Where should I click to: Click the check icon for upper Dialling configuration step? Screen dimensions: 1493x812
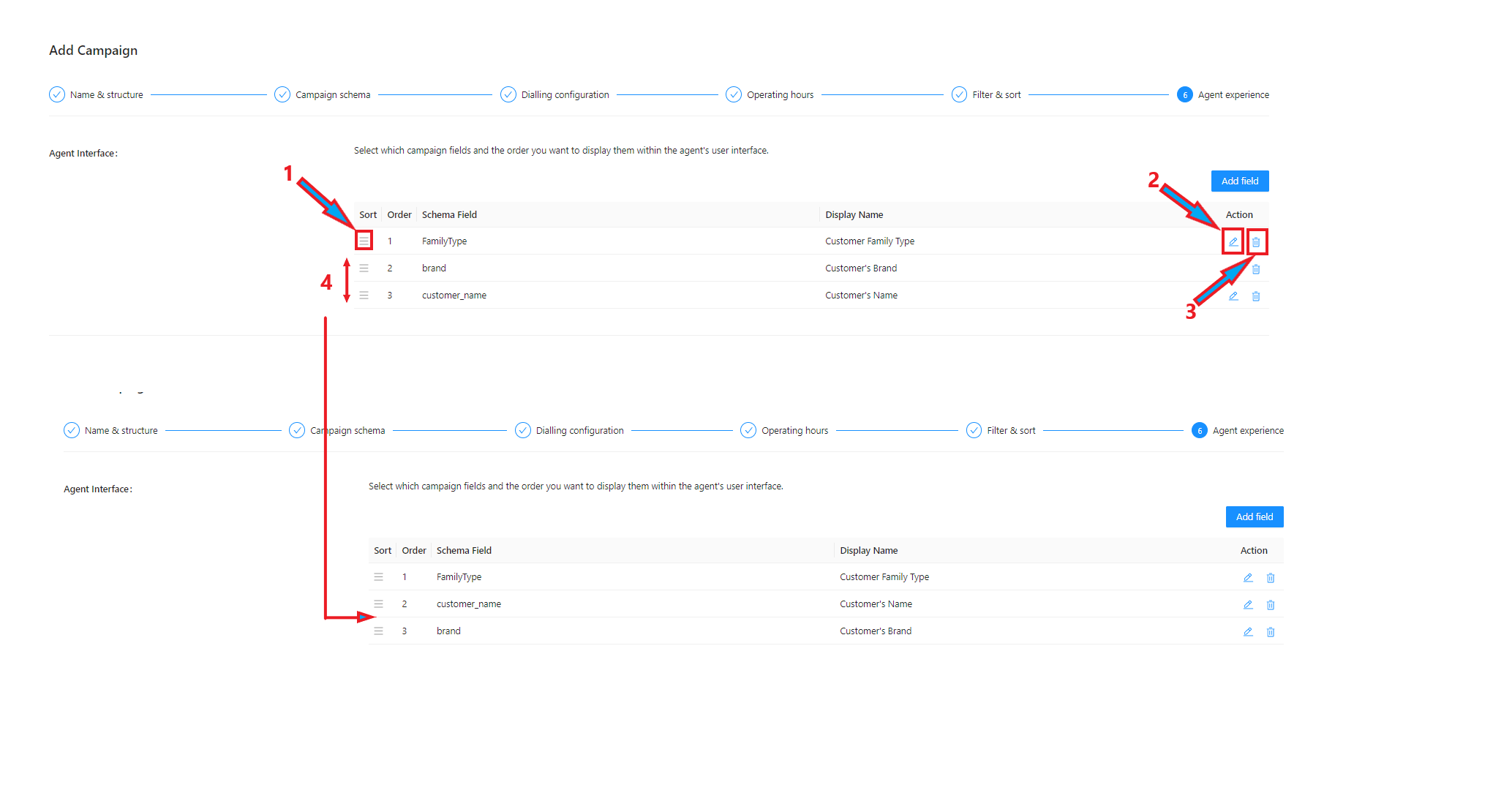pos(508,94)
